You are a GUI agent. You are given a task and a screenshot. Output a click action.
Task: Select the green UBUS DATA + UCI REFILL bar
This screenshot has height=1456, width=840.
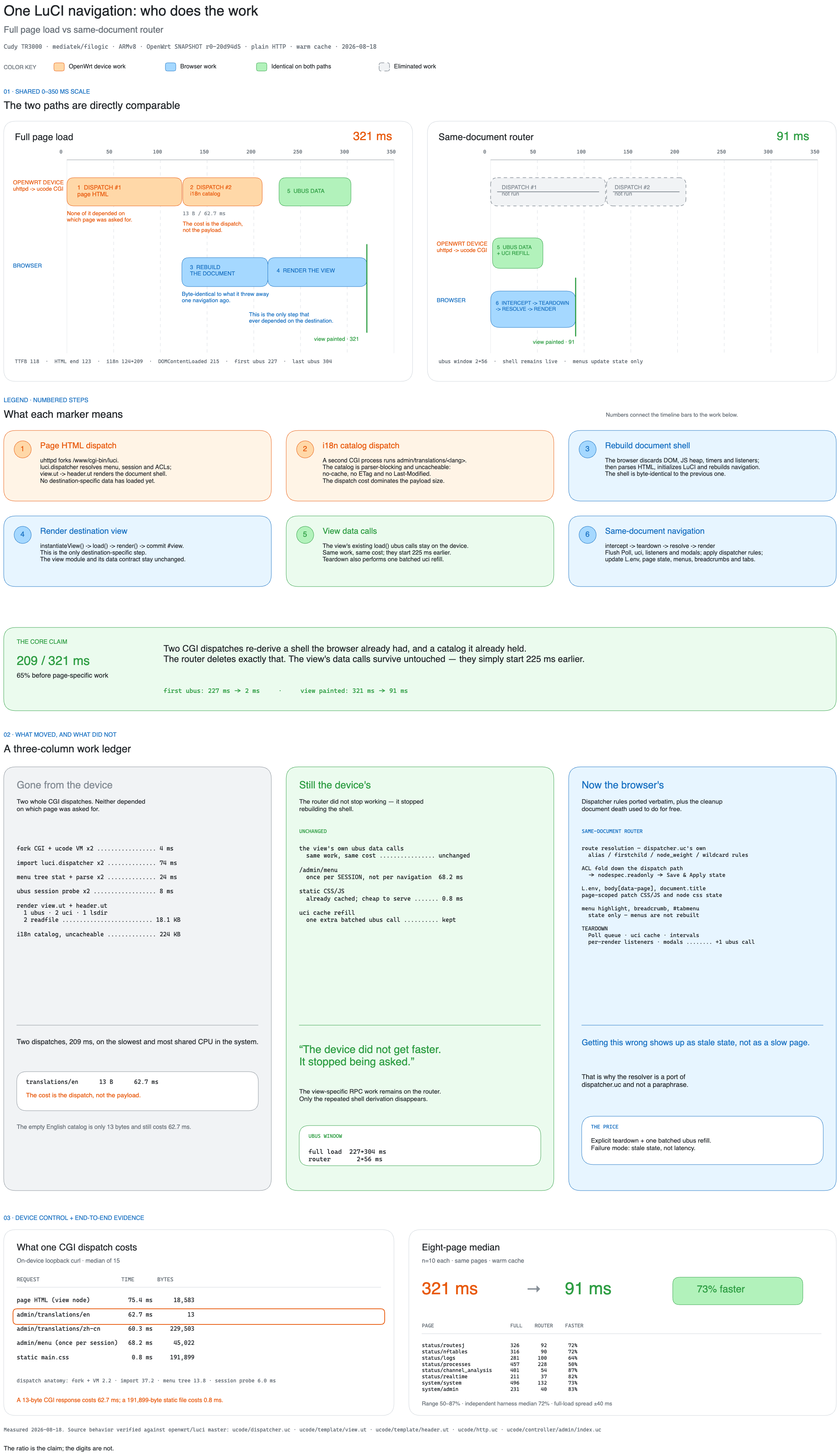pos(517,253)
